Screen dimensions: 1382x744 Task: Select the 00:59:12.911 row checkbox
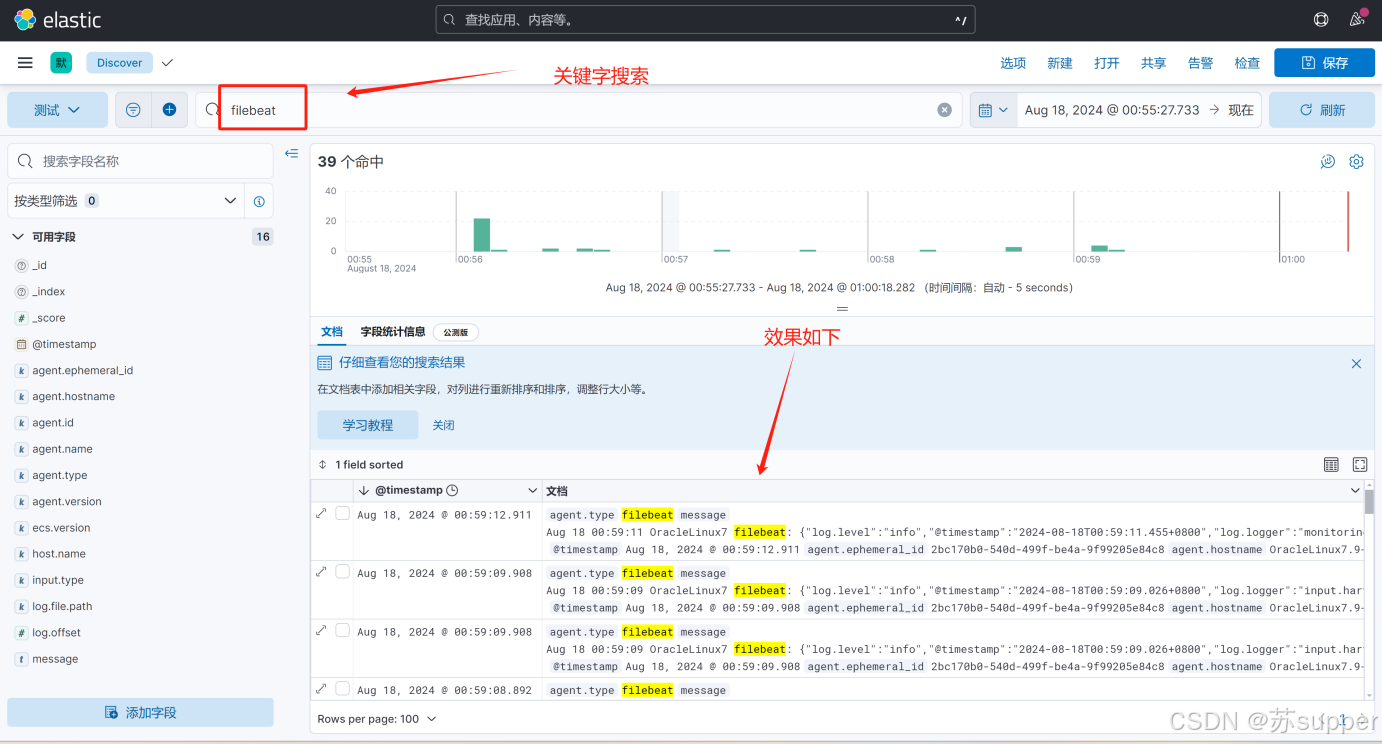(342, 513)
